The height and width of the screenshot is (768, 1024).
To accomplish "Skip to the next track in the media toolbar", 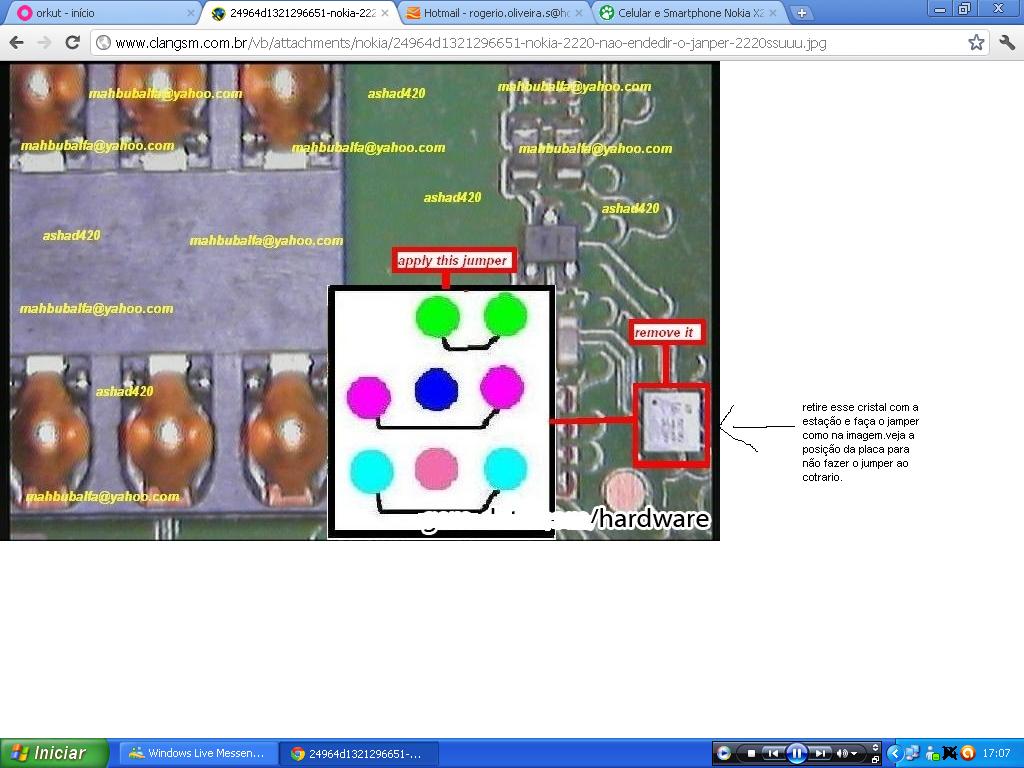I will (820, 753).
